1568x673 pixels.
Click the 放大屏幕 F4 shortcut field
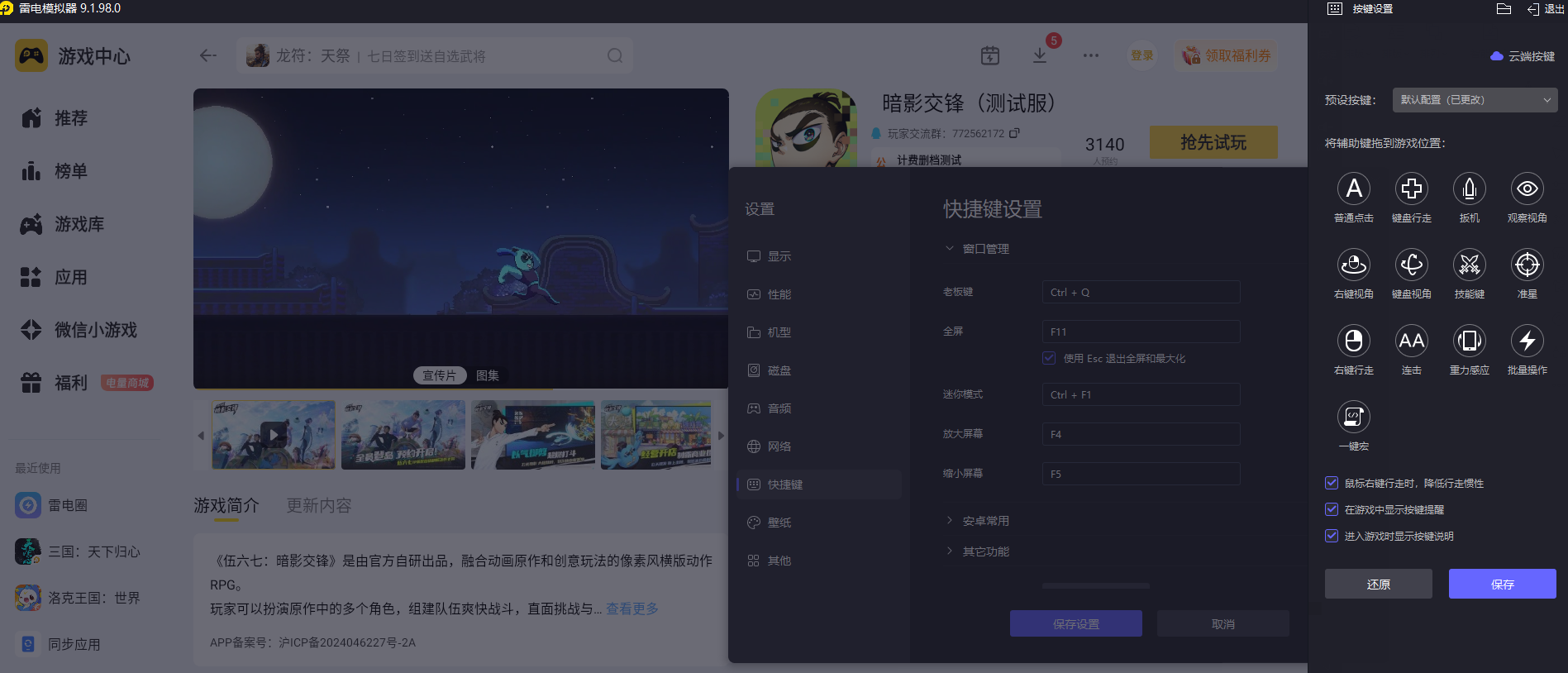pyautogui.click(x=1141, y=434)
